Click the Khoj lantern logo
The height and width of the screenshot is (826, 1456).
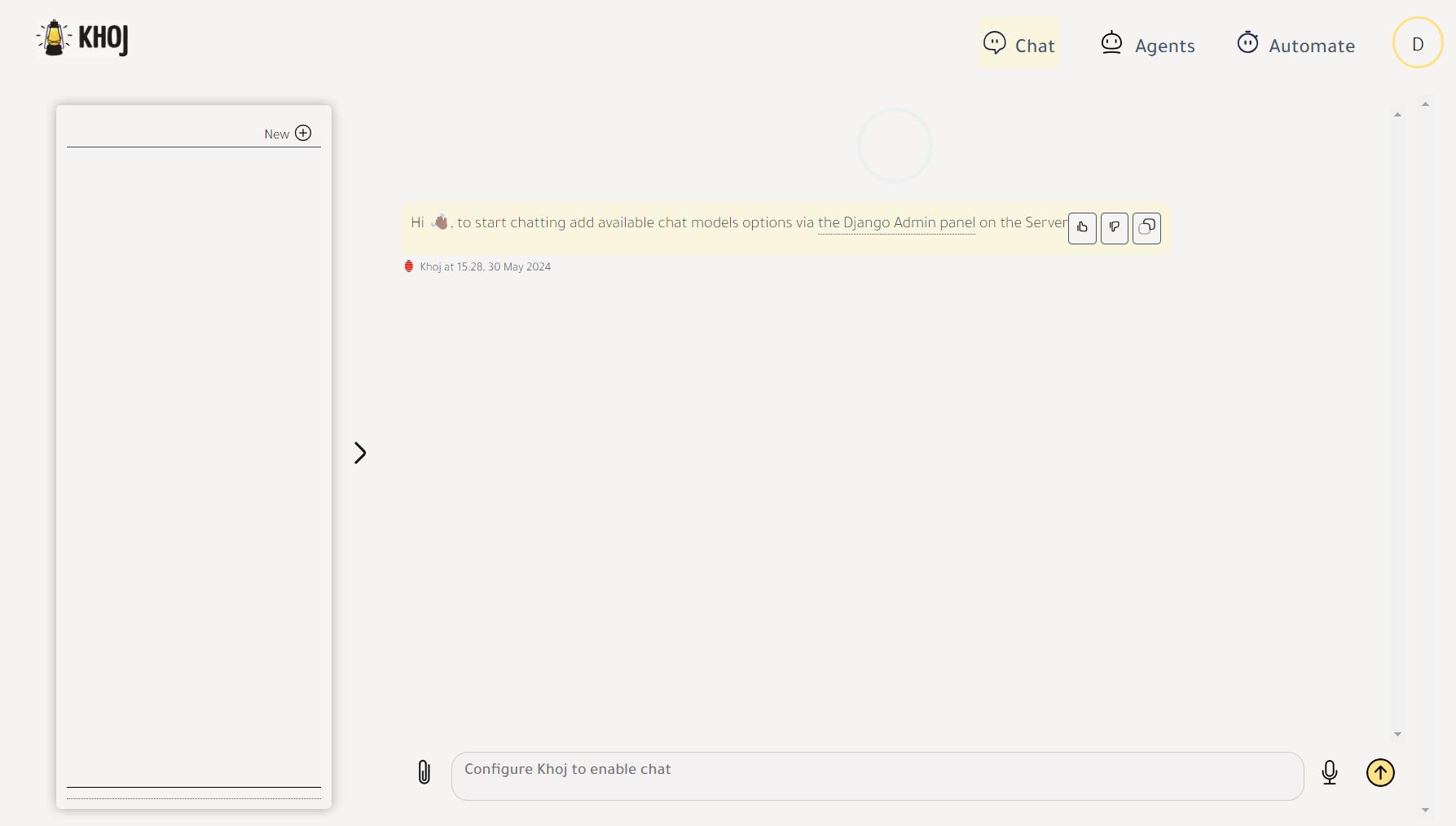82,38
